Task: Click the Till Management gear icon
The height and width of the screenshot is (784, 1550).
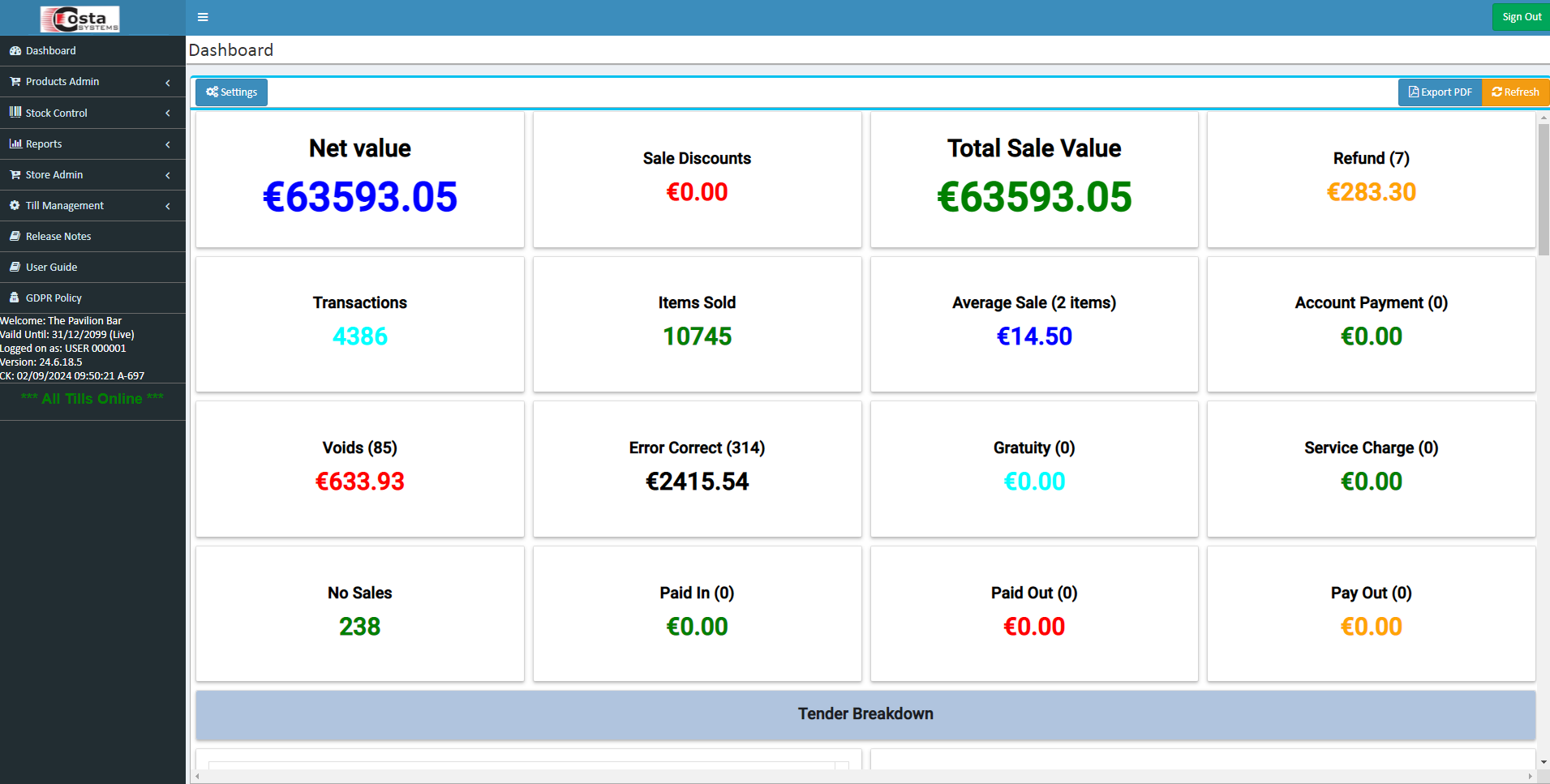Action: [15, 205]
